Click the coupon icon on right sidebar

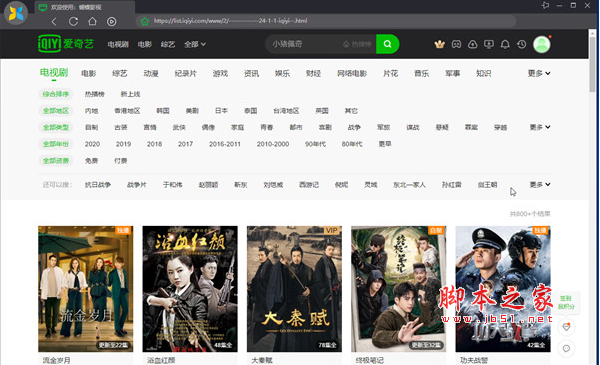tap(566, 327)
